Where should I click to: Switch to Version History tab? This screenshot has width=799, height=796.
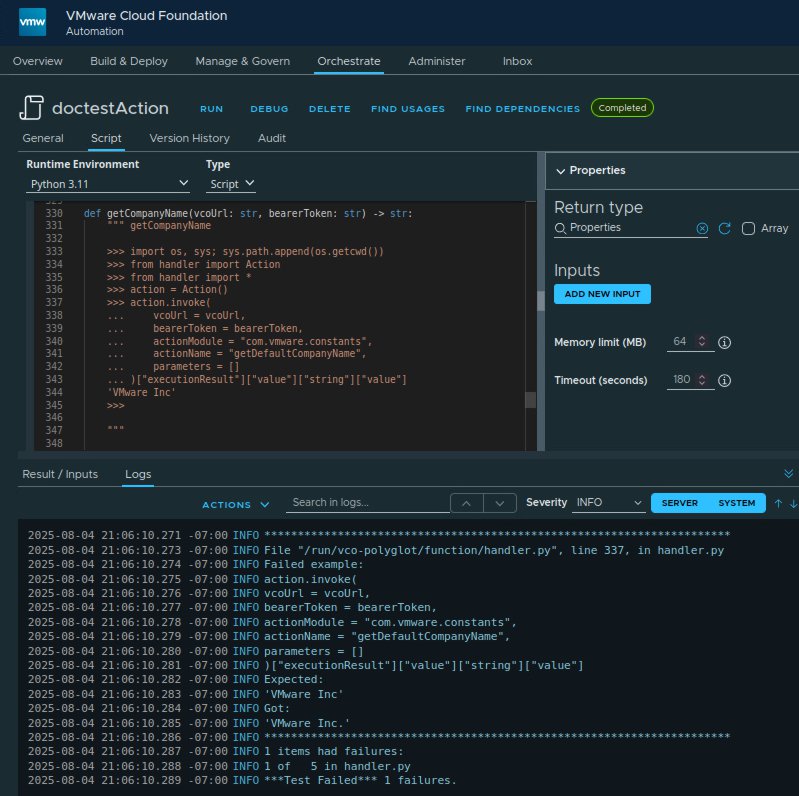click(x=190, y=138)
